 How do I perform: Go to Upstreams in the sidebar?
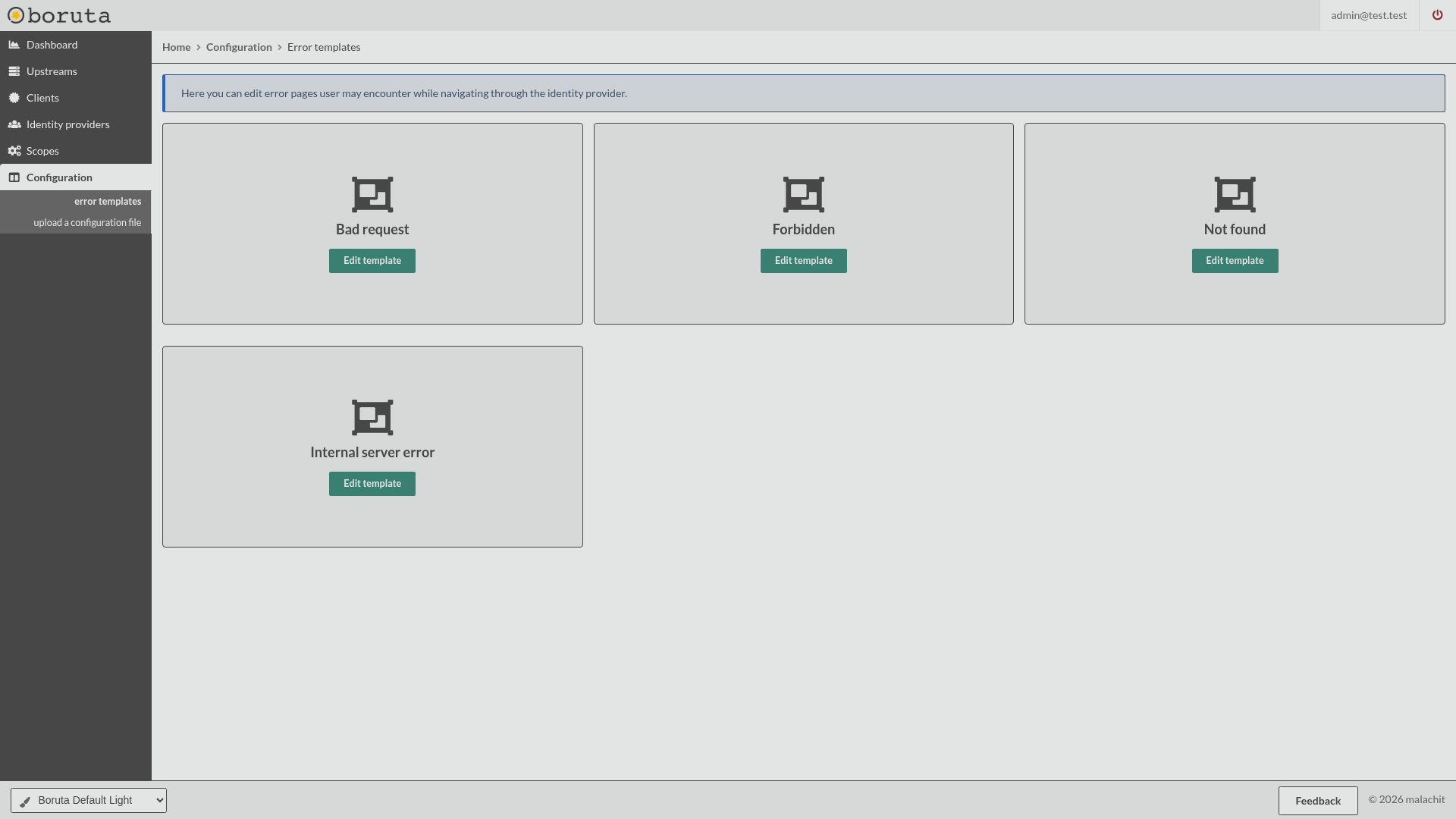(x=76, y=71)
